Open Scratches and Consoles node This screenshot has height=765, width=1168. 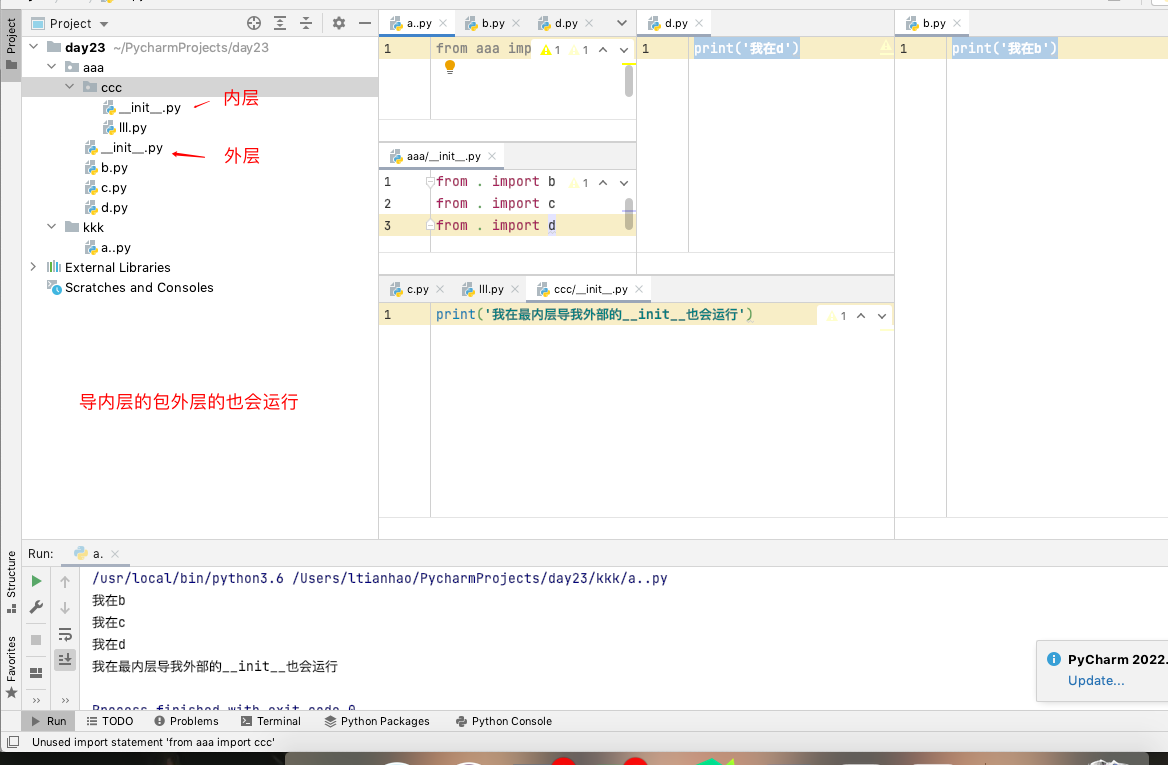[130, 288]
